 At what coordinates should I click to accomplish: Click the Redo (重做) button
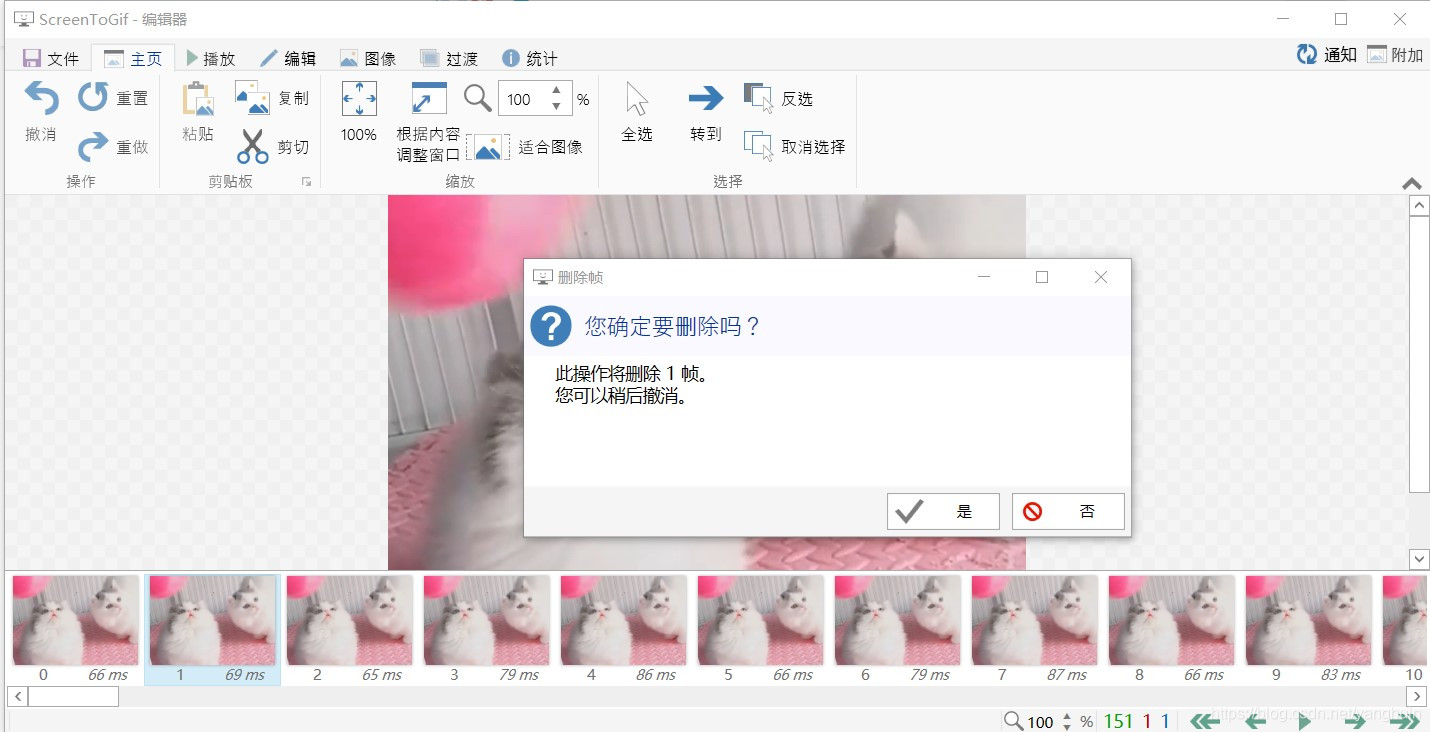tap(113, 147)
